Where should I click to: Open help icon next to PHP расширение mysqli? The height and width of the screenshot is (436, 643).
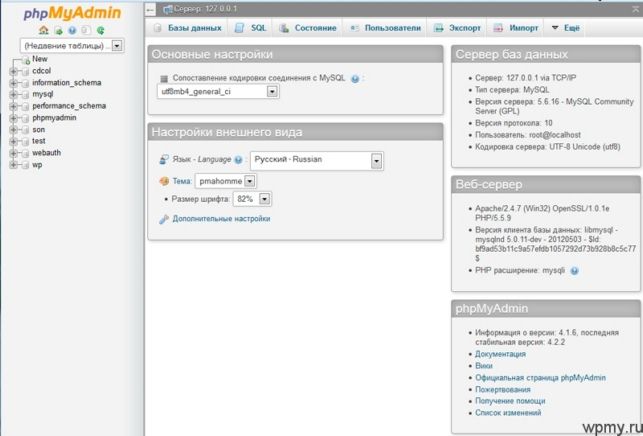[x=575, y=271]
